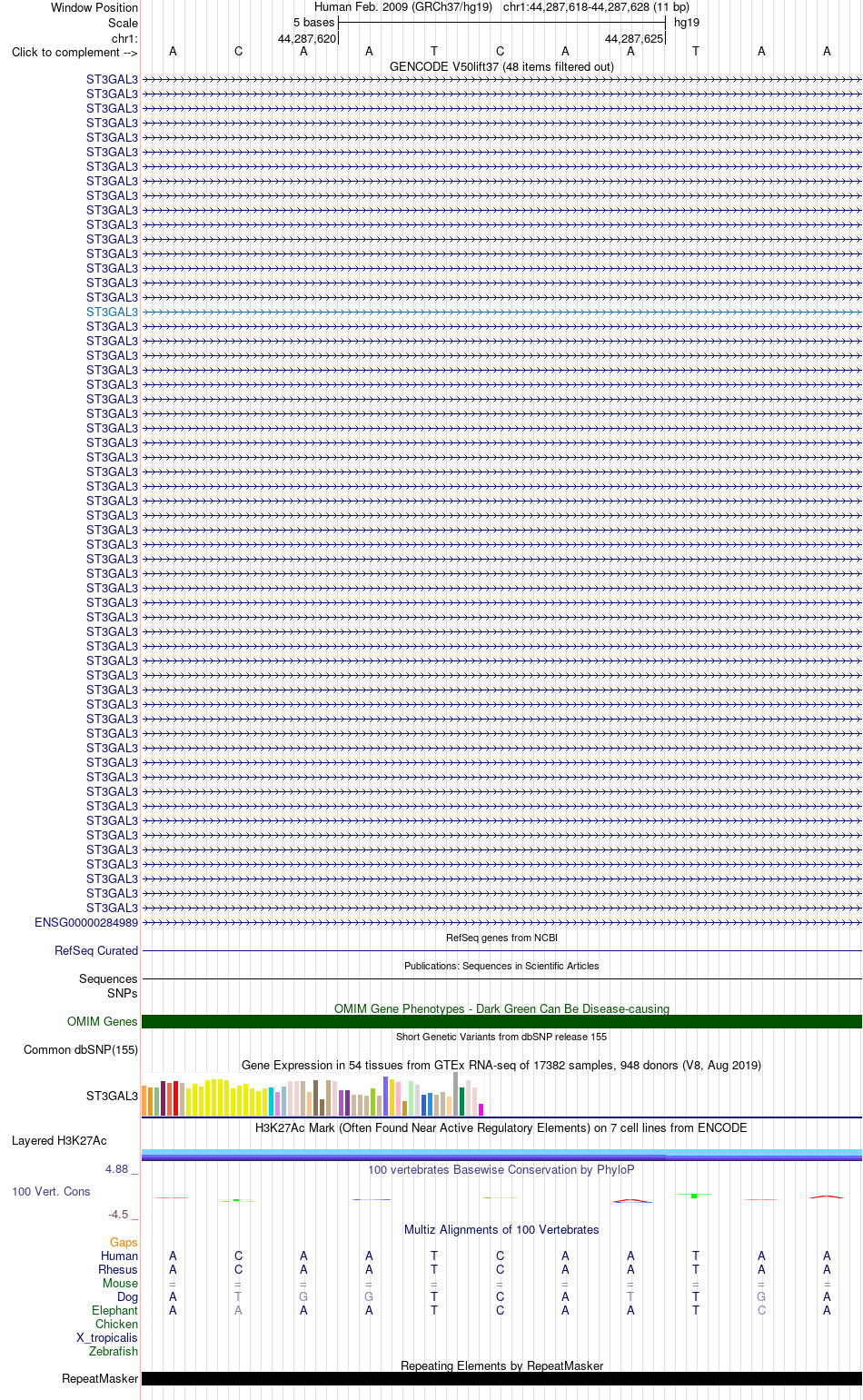This screenshot has height=1400, width=863.
Task: Click the ENSG00000284989 arrowed transcript line
Action: [501, 922]
